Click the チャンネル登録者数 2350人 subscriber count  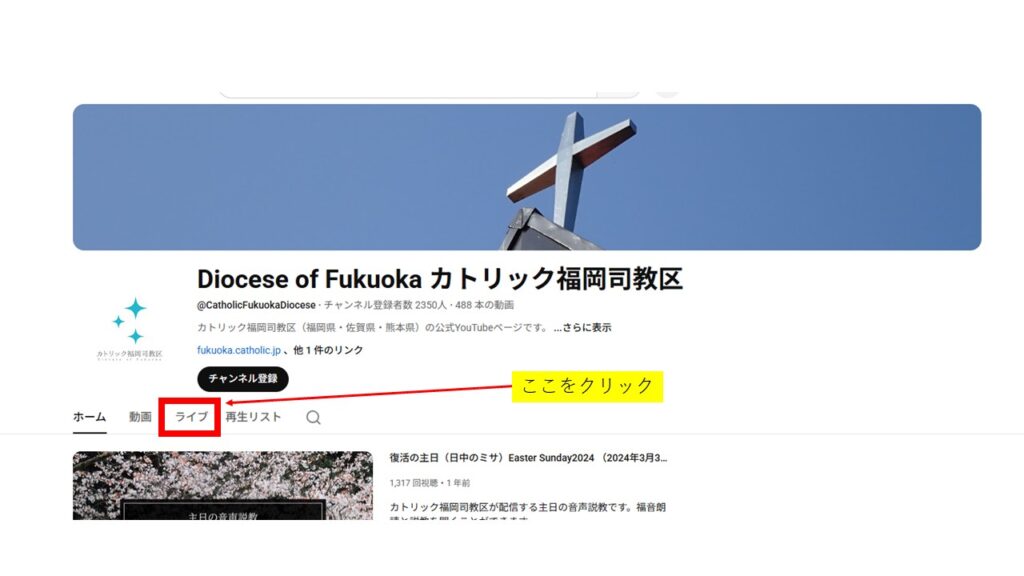[x=385, y=305]
